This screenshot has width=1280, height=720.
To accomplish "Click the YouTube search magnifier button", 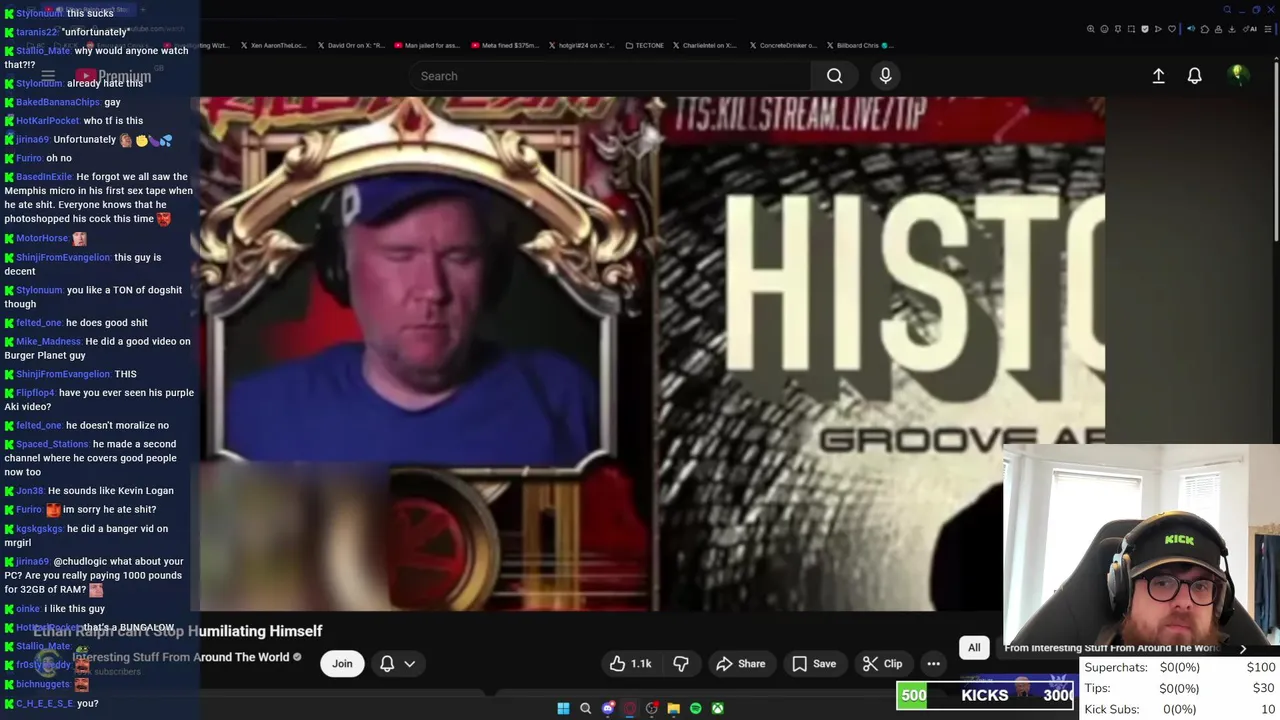I will click(x=834, y=76).
